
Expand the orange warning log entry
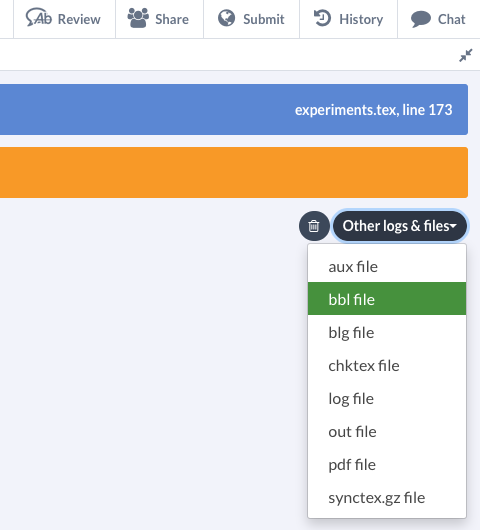[234, 172]
